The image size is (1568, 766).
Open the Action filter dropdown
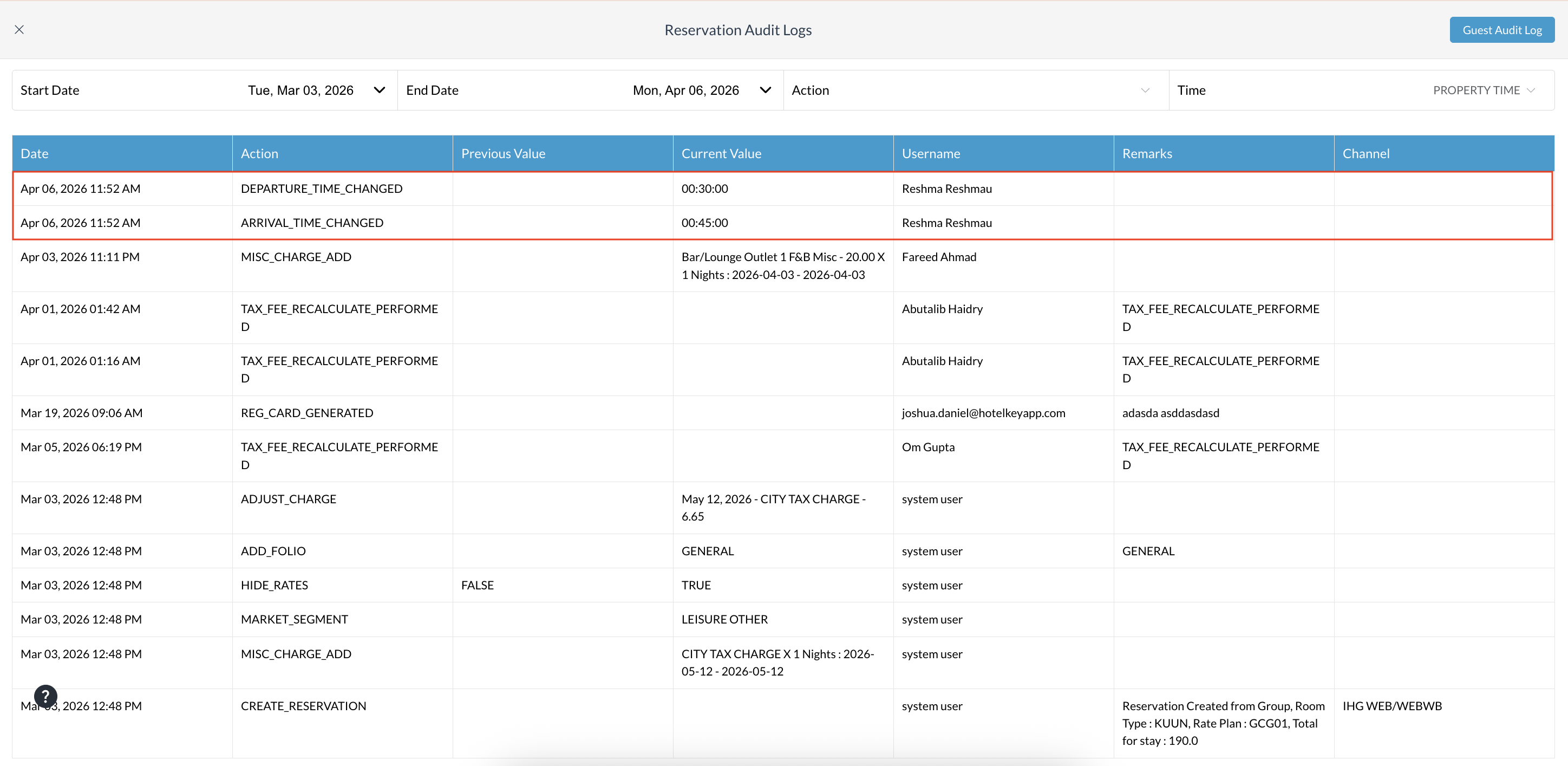[x=976, y=90]
